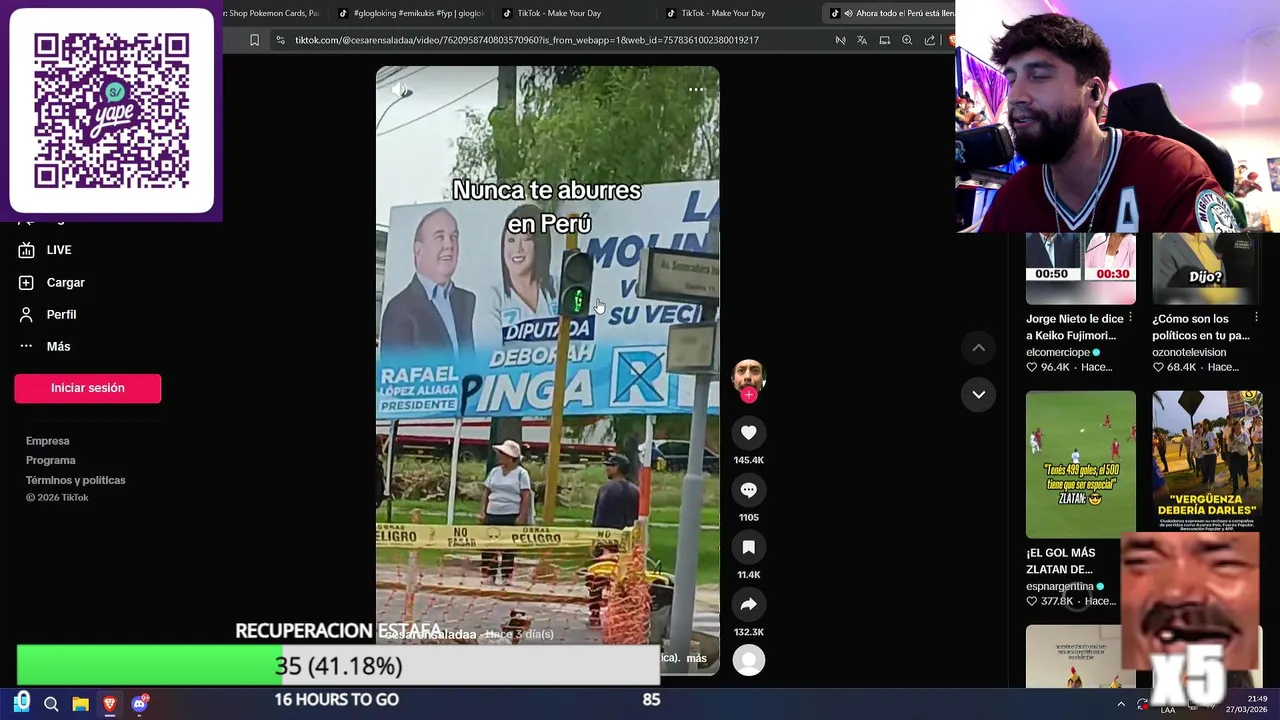Share the video via arrow icon
1280x720 pixels.
point(749,604)
